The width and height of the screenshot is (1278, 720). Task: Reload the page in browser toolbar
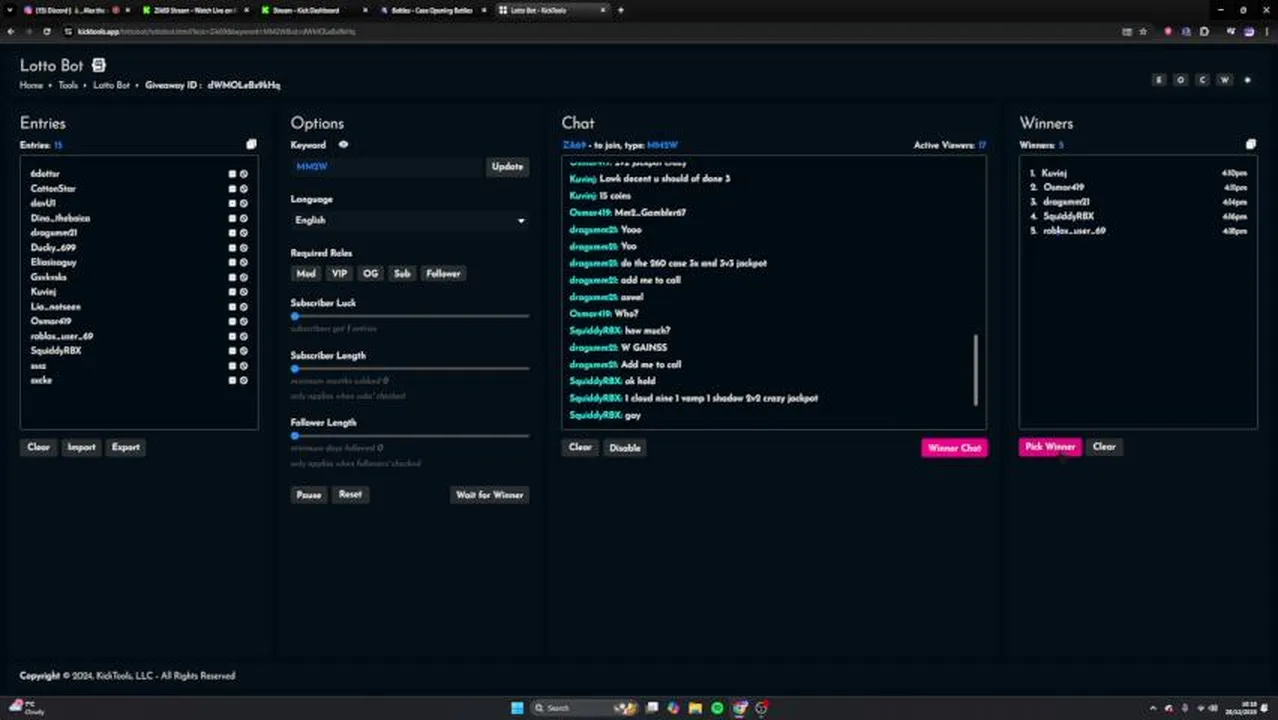tap(46, 31)
